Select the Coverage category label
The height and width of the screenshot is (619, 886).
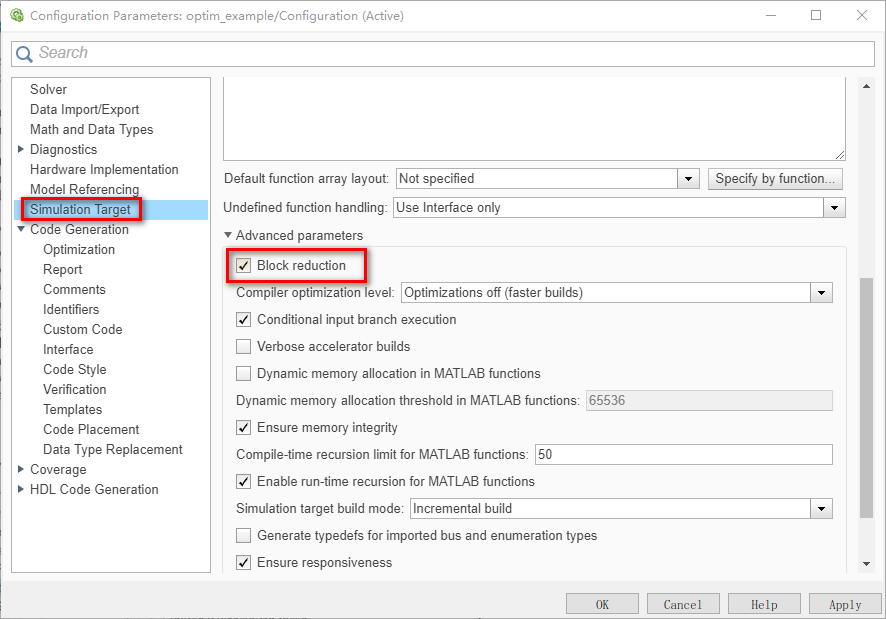pos(58,470)
